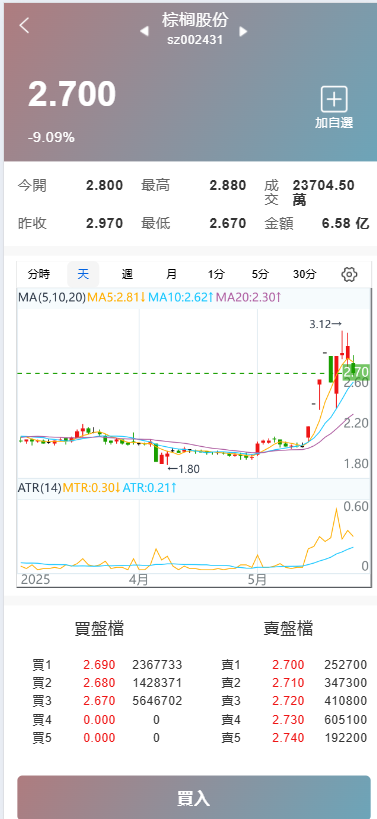
Task: Click the 加自選 label text
Action: tap(334, 123)
